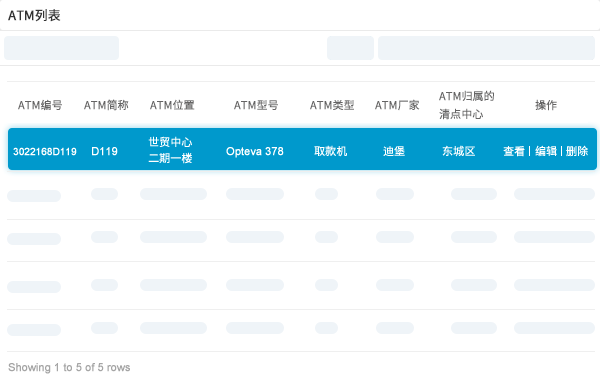Select the 取款机 type cell

(331, 151)
